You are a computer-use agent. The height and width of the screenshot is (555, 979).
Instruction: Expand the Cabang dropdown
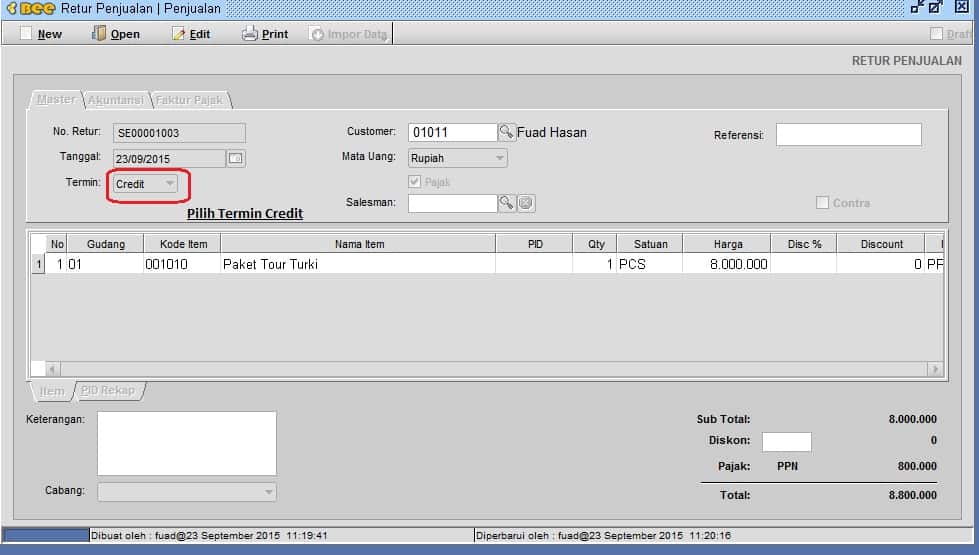[x=268, y=492]
